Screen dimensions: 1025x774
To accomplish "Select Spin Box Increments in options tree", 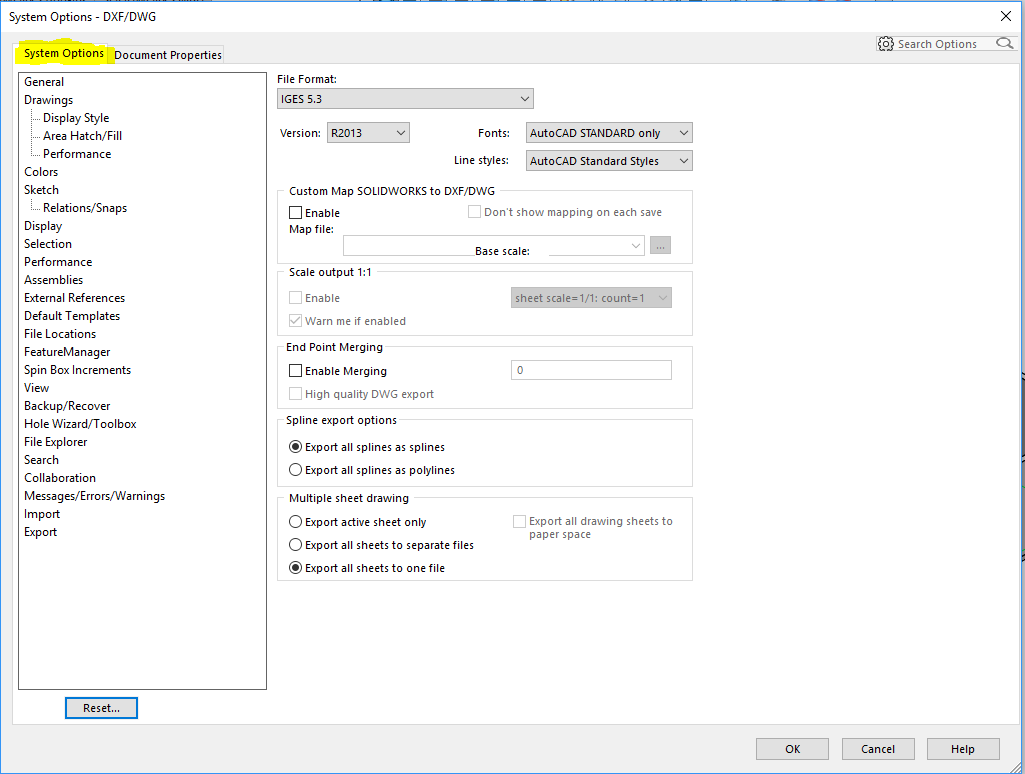I will (77, 370).
